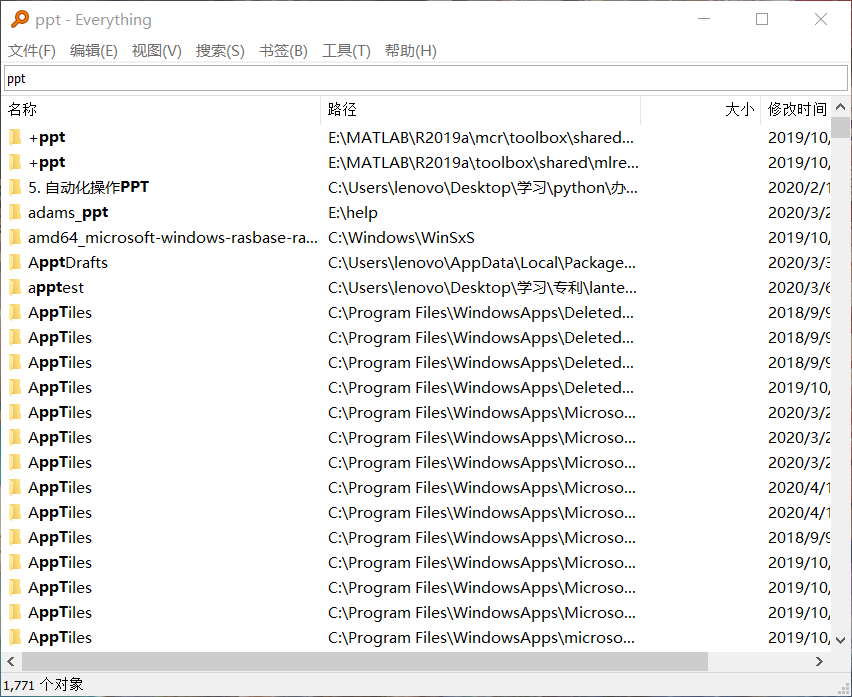Image resolution: width=852 pixels, height=697 pixels.
Task: Click the horizontal scrollbar thumb
Action: (365, 661)
